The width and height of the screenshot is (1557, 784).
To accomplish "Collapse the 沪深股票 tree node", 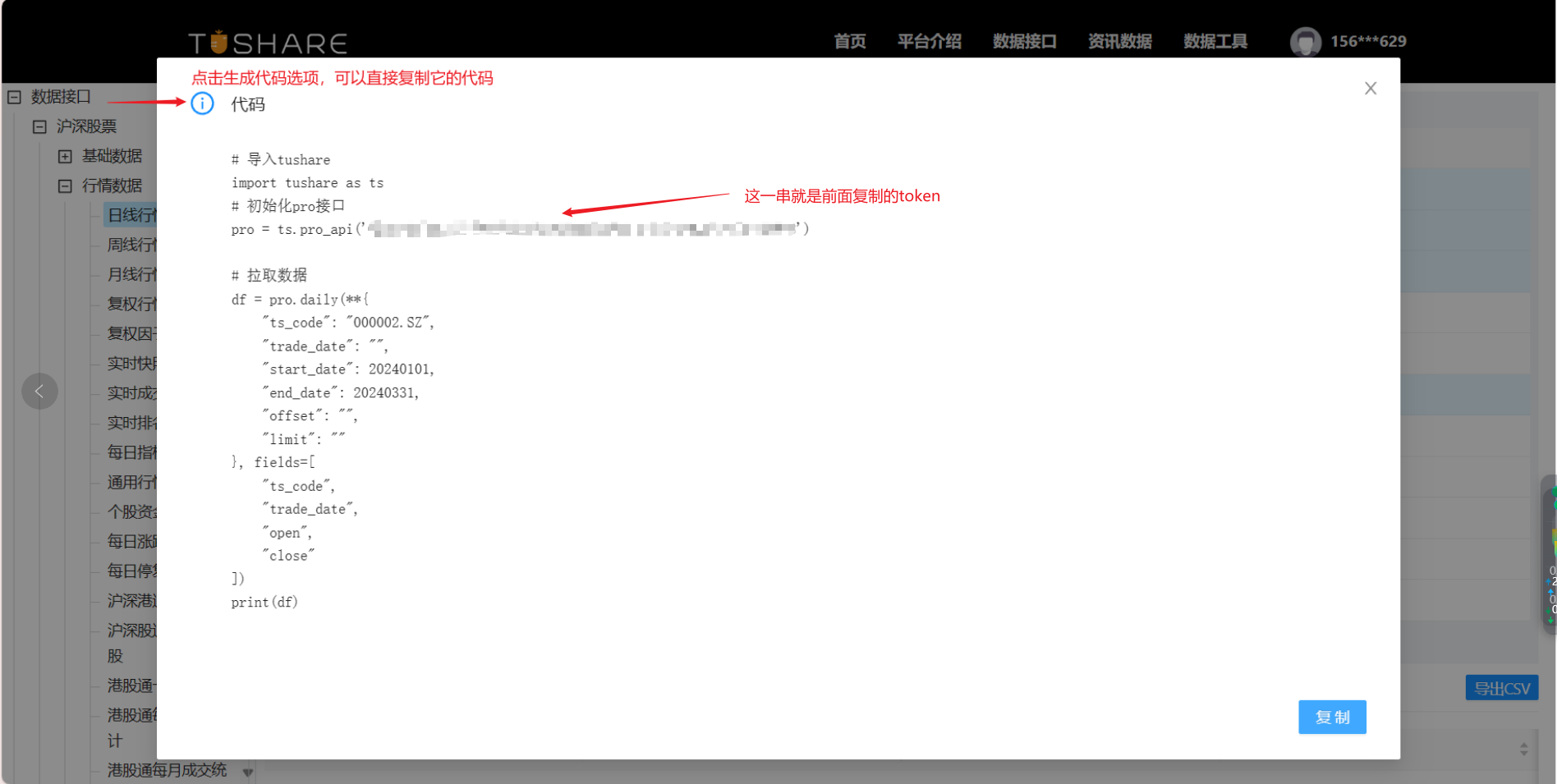I will [39, 126].
